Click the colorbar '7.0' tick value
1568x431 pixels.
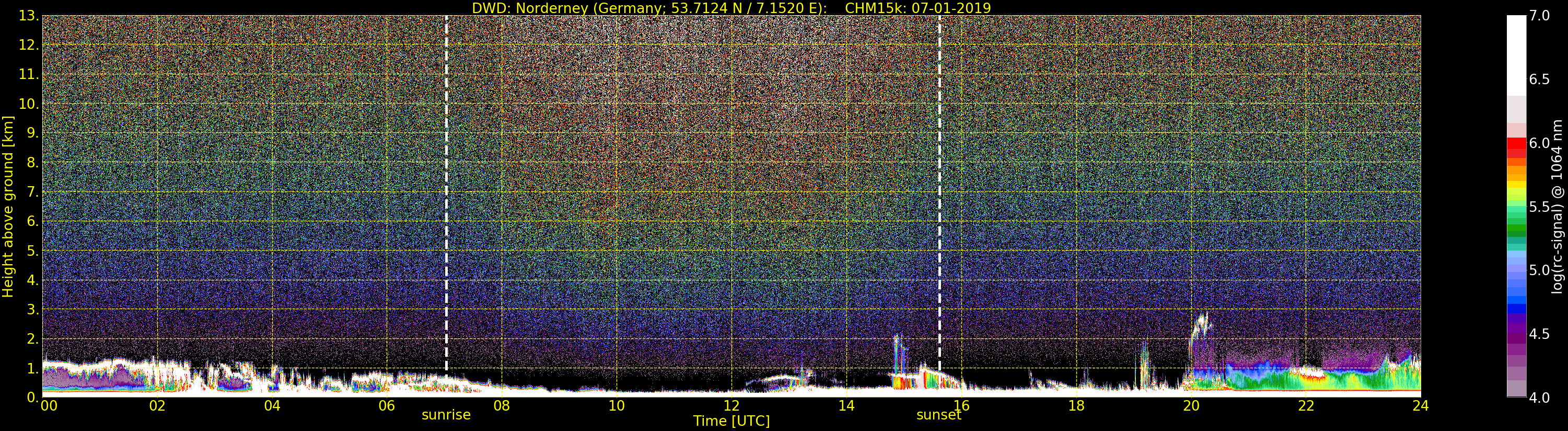click(x=1539, y=16)
